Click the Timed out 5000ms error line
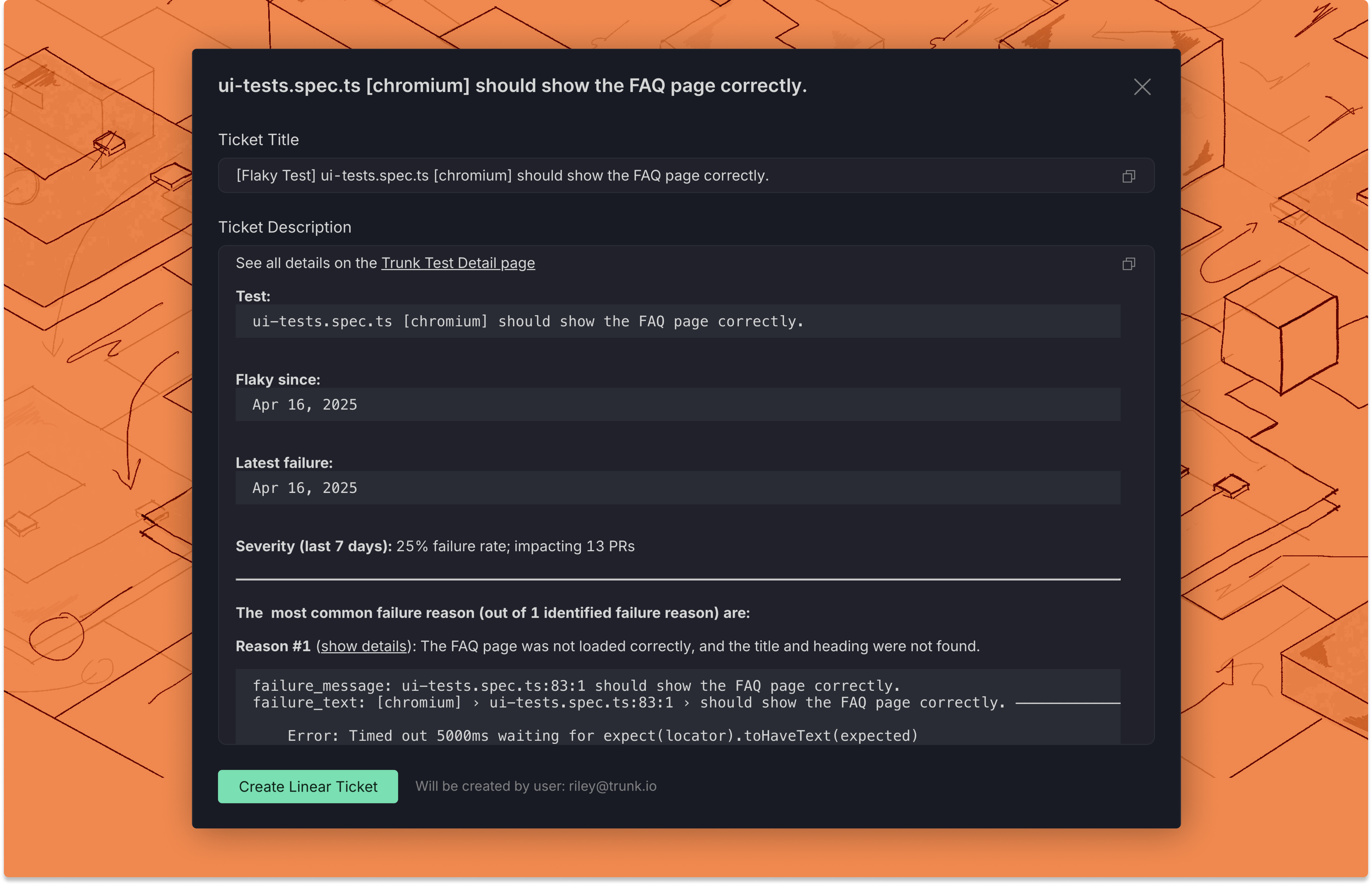 [x=603, y=736]
